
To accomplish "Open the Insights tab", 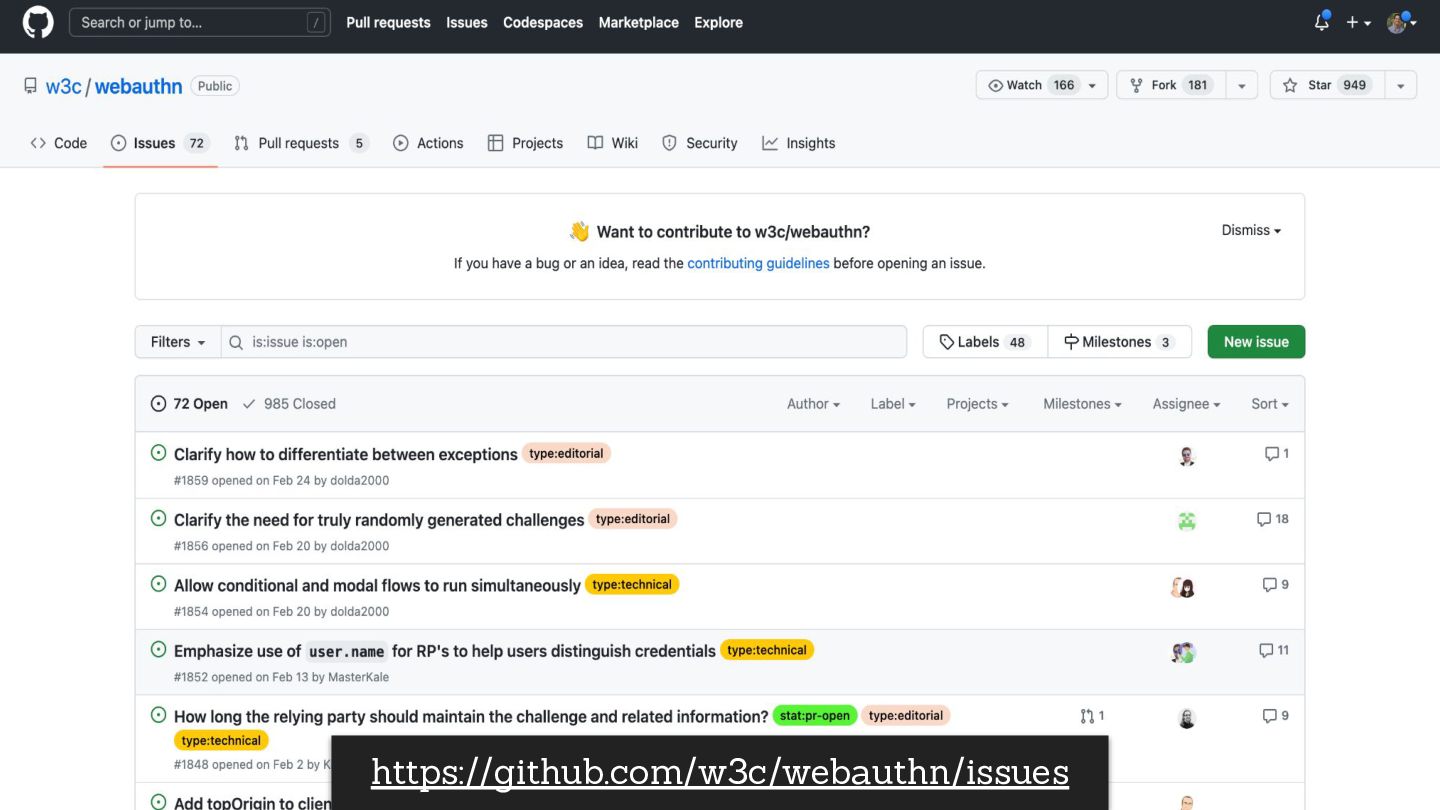I will pyautogui.click(x=799, y=143).
